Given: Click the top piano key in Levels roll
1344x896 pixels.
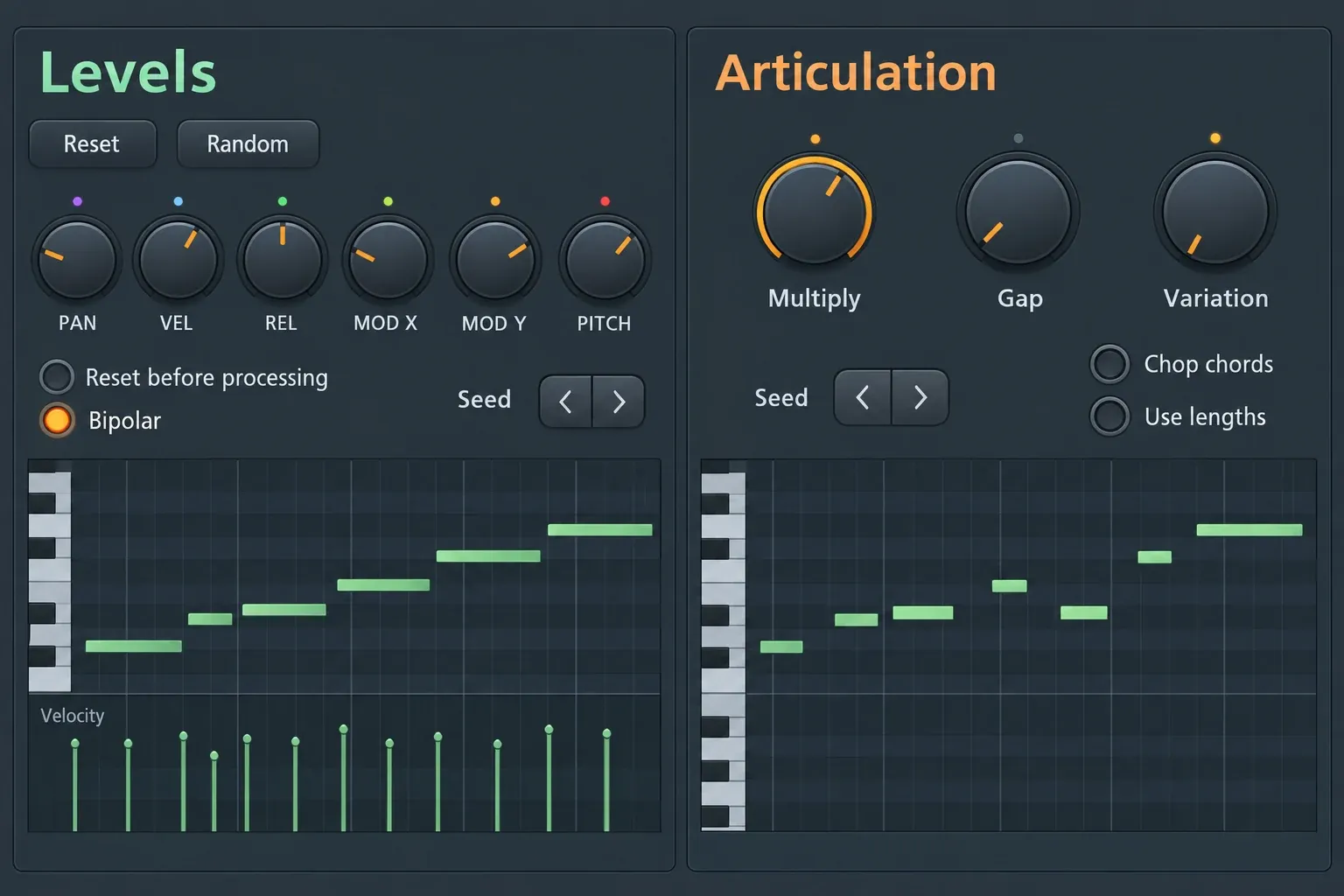Looking at the screenshot, I should click(50, 483).
